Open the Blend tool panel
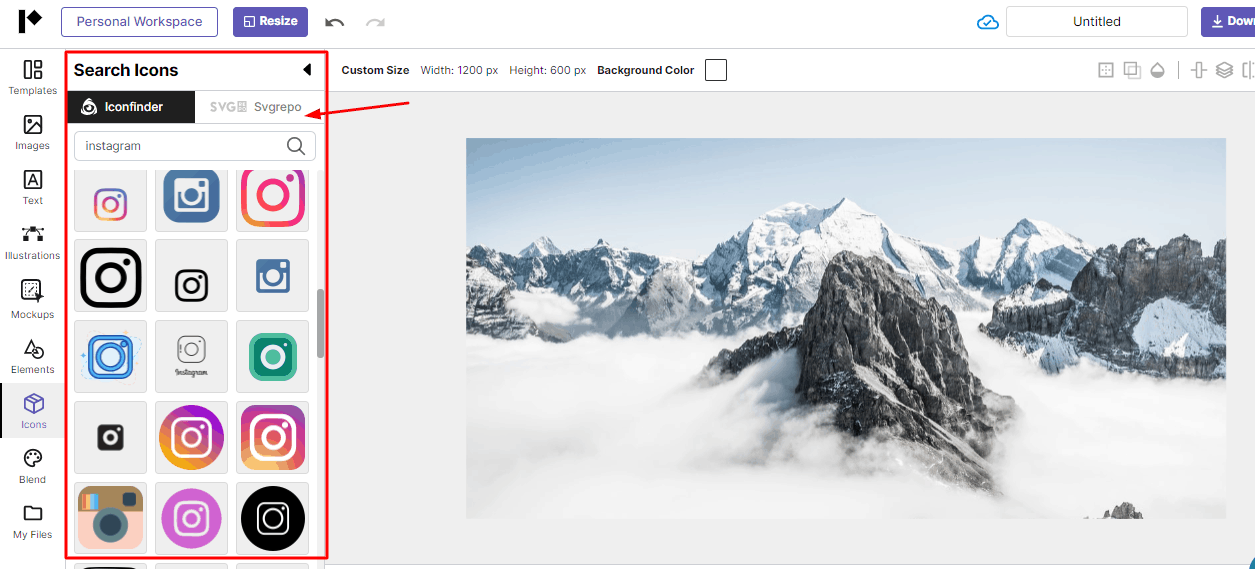Screen dimensions: 1255x569 32,466
